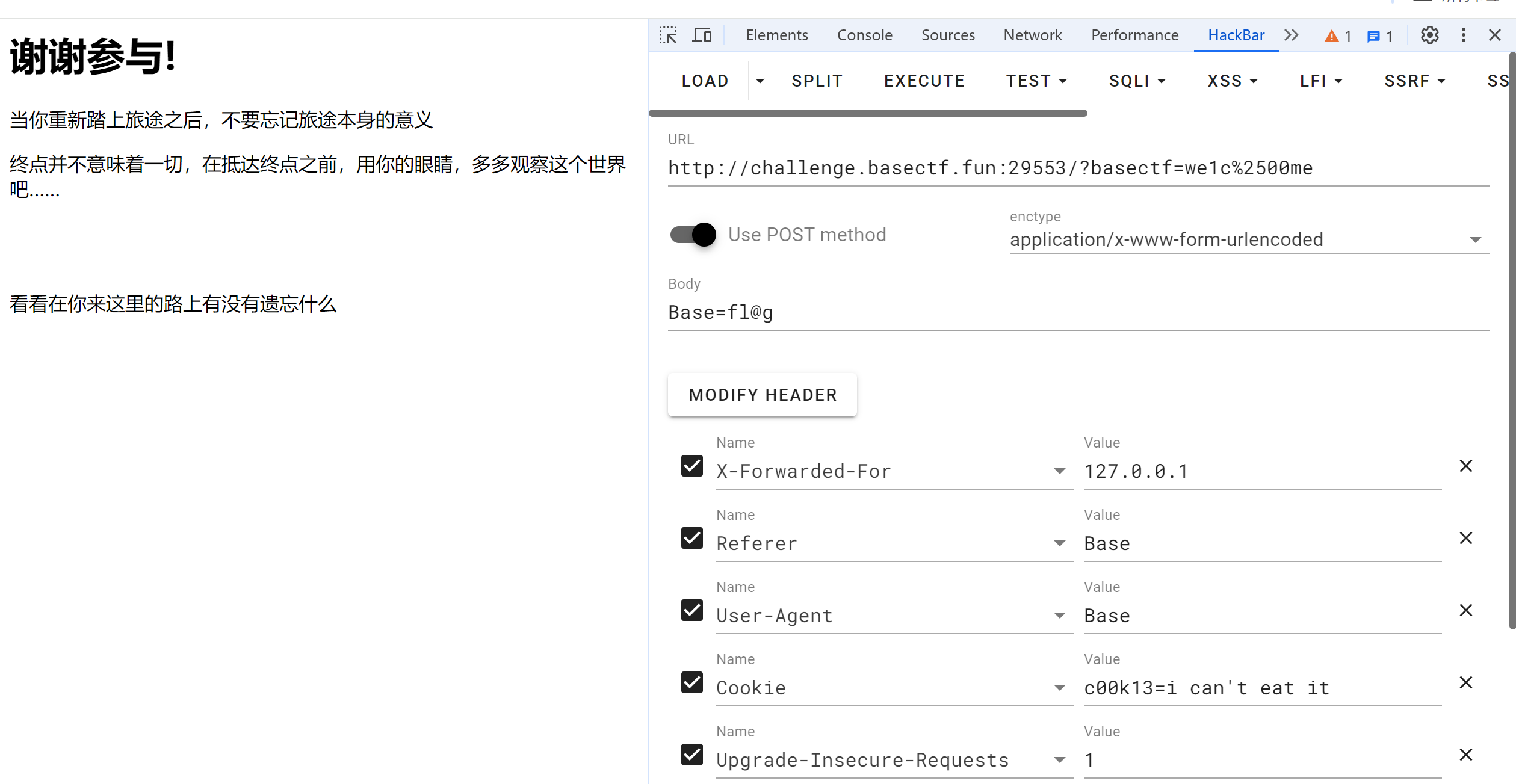Click the horizontal toolbar scrollbar

coord(868,113)
